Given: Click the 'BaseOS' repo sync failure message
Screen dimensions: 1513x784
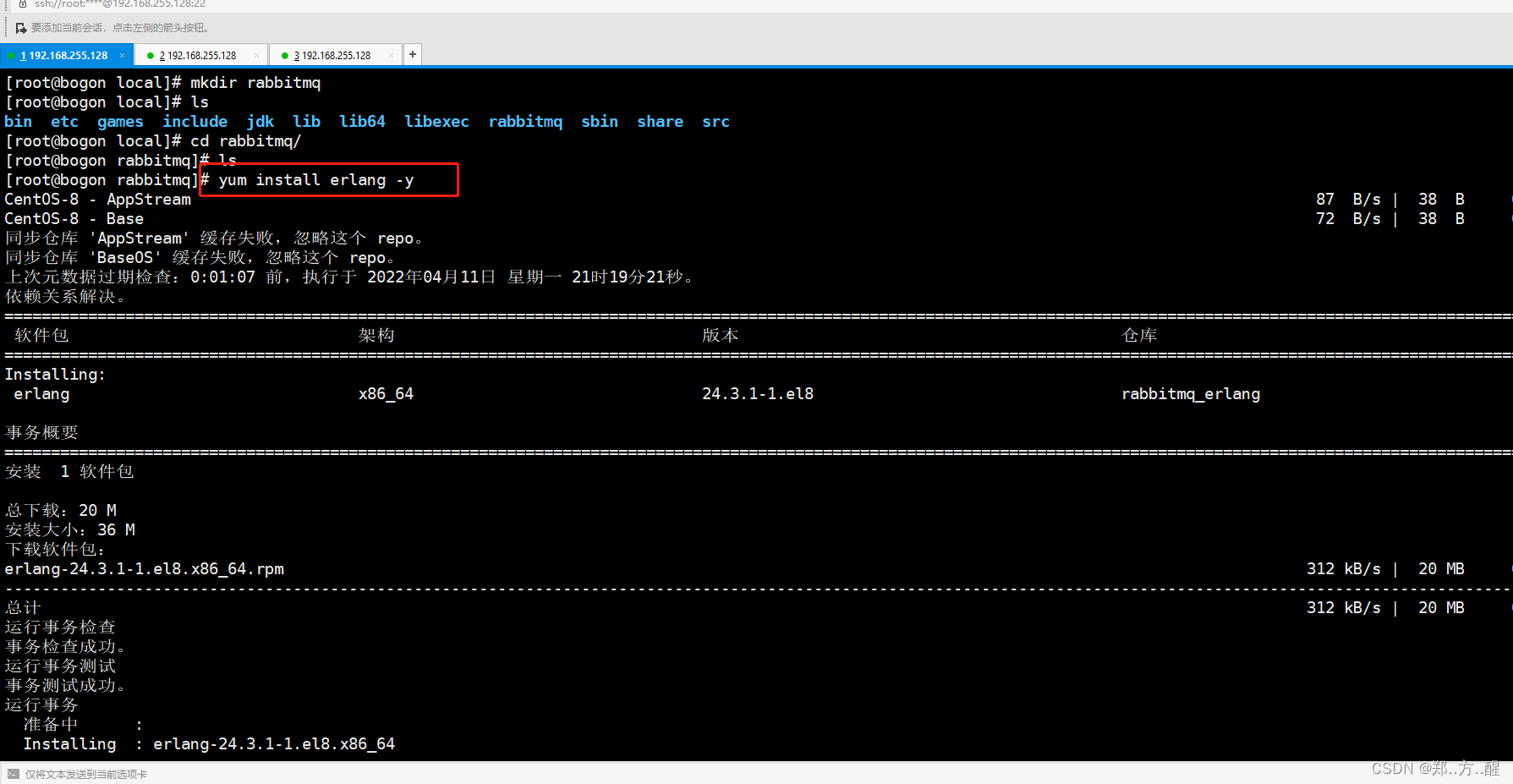Looking at the screenshot, I should pyautogui.click(x=200, y=258).
